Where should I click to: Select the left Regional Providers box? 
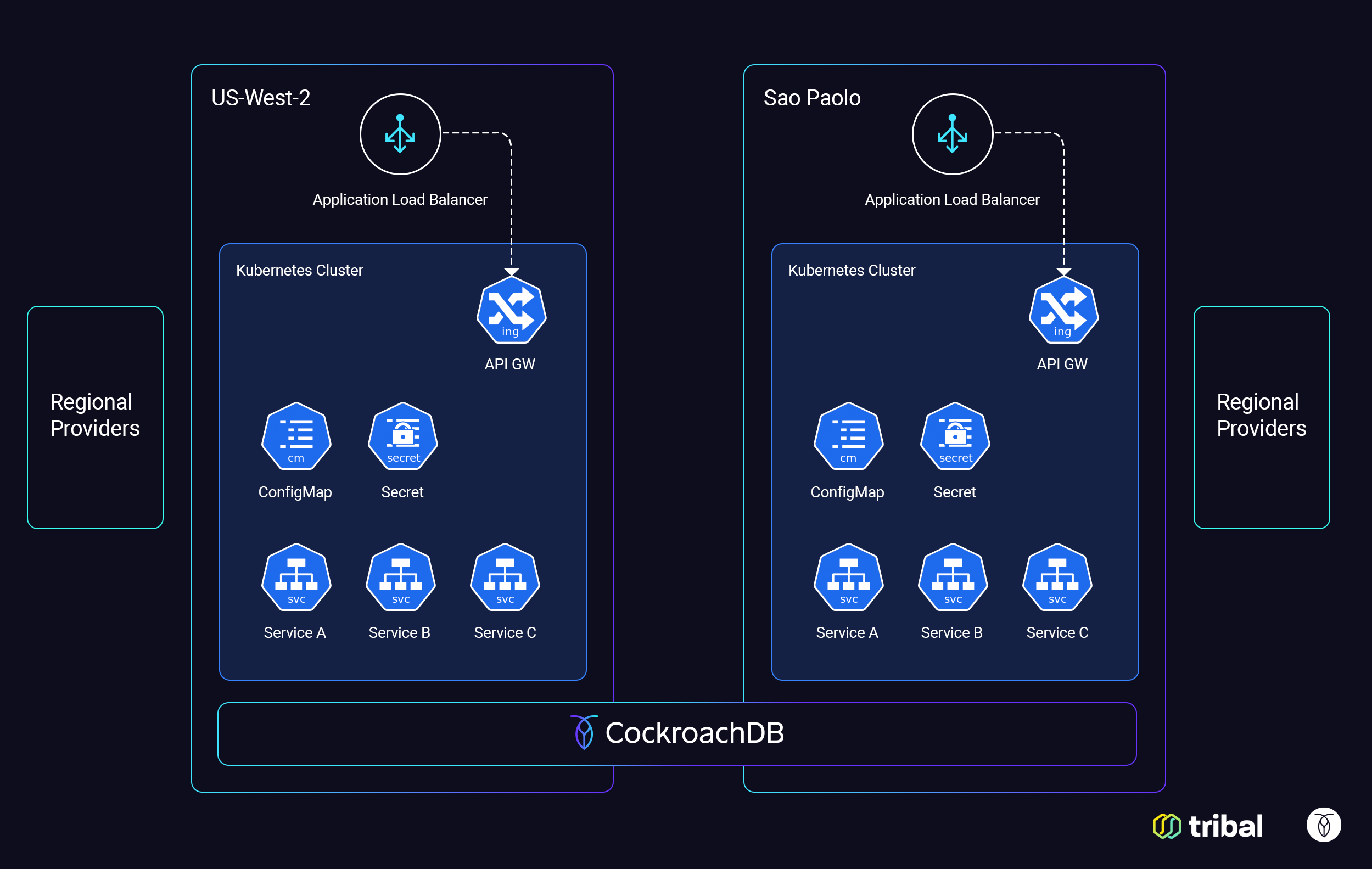click(94, 416)
